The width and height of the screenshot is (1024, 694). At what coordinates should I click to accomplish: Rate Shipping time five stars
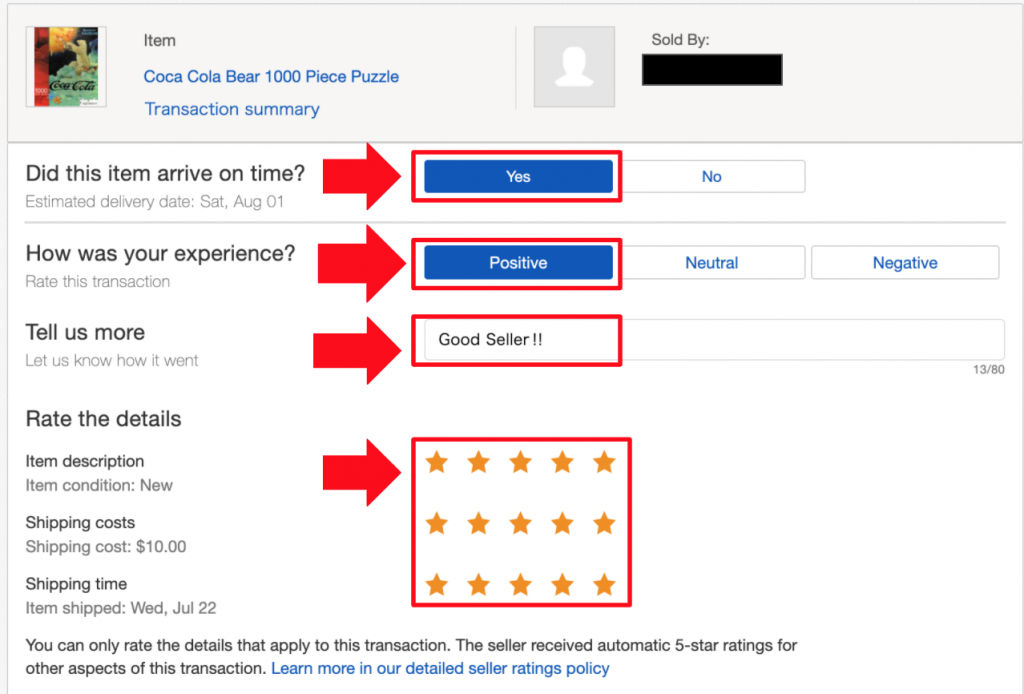[x=604, y=584]
